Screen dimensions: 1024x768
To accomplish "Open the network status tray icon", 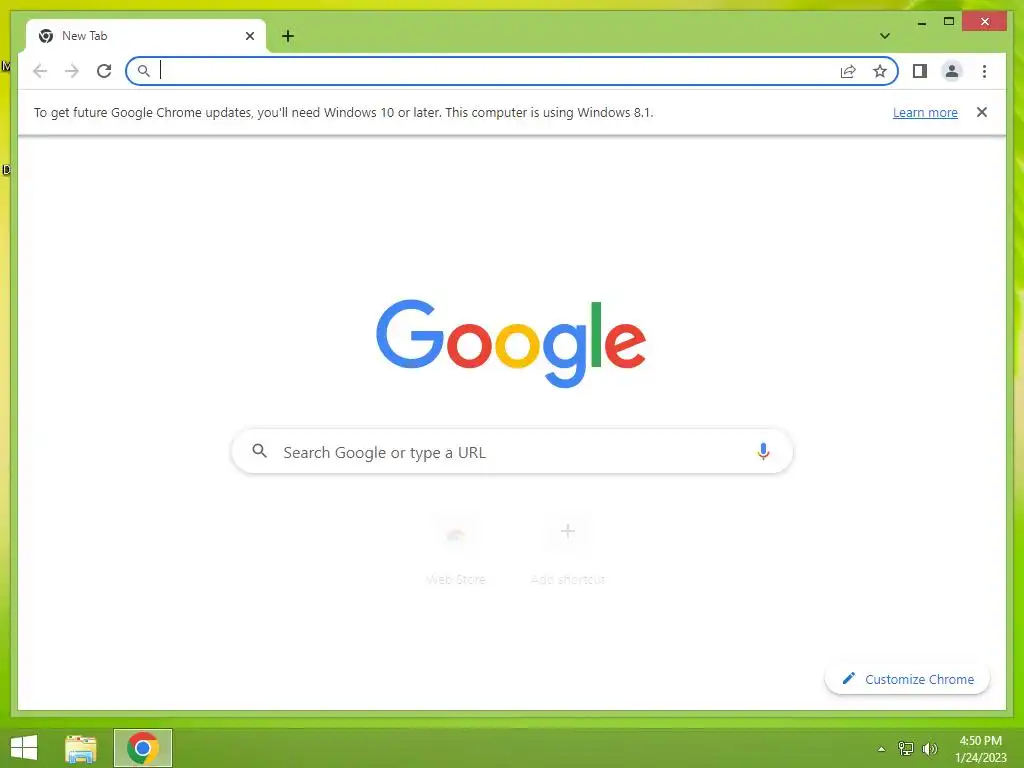I will [x=906, y=748].
